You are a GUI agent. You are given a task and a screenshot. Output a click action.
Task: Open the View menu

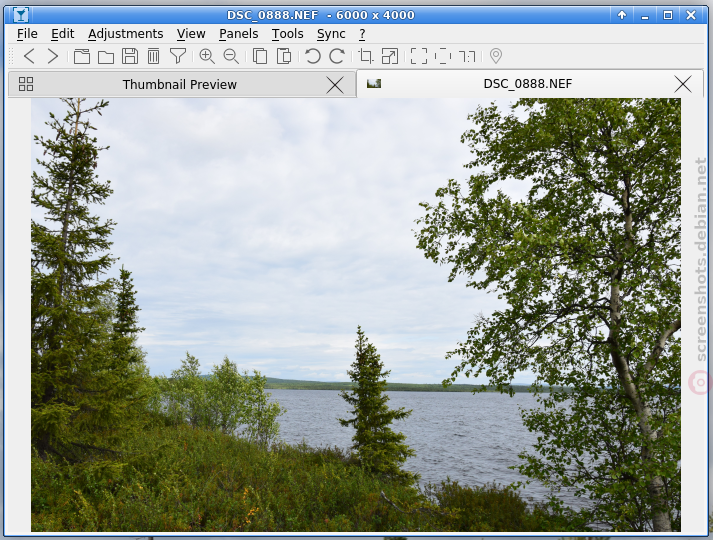(x=191, y=34)
